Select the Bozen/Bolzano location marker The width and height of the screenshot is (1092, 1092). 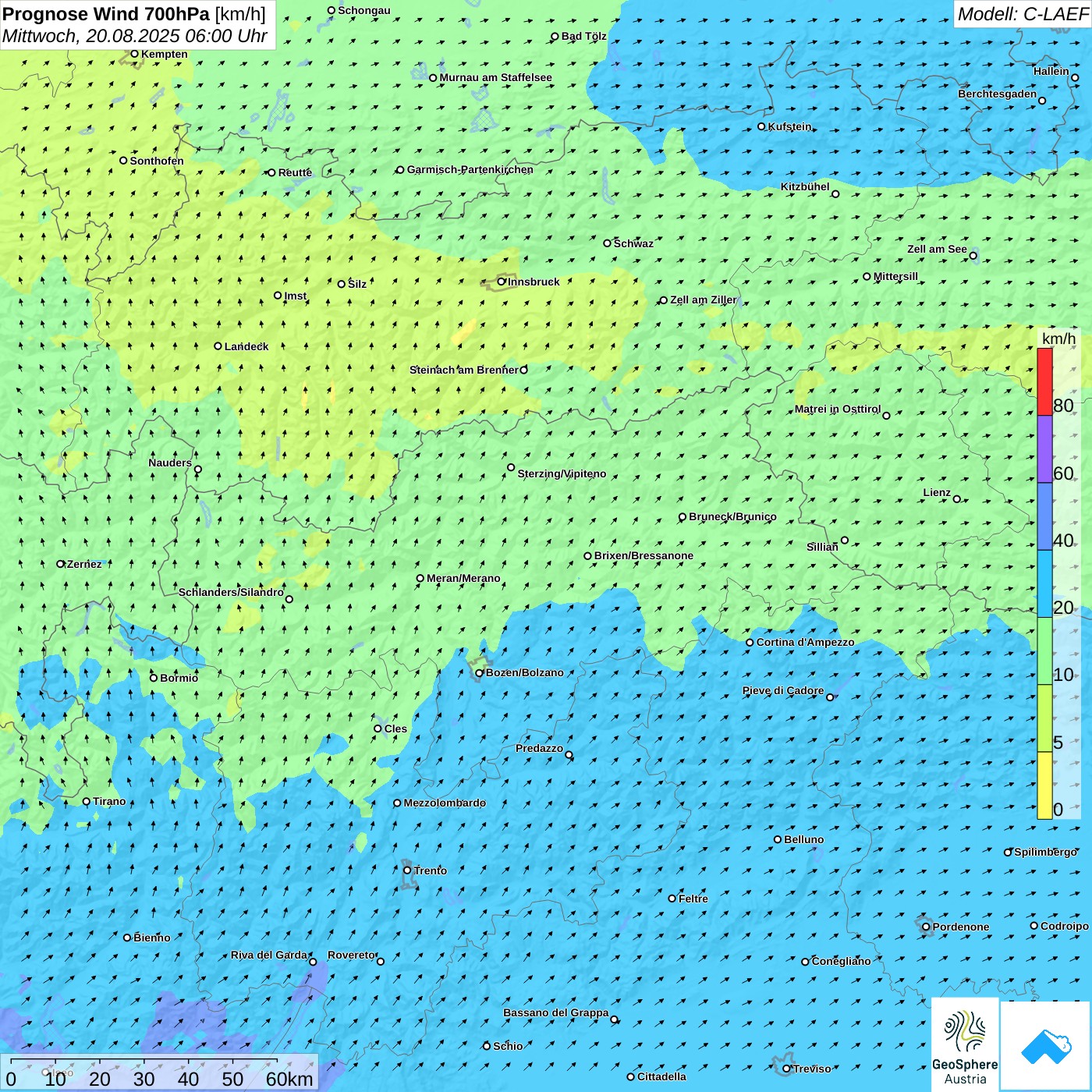click(x=479, y=672)
